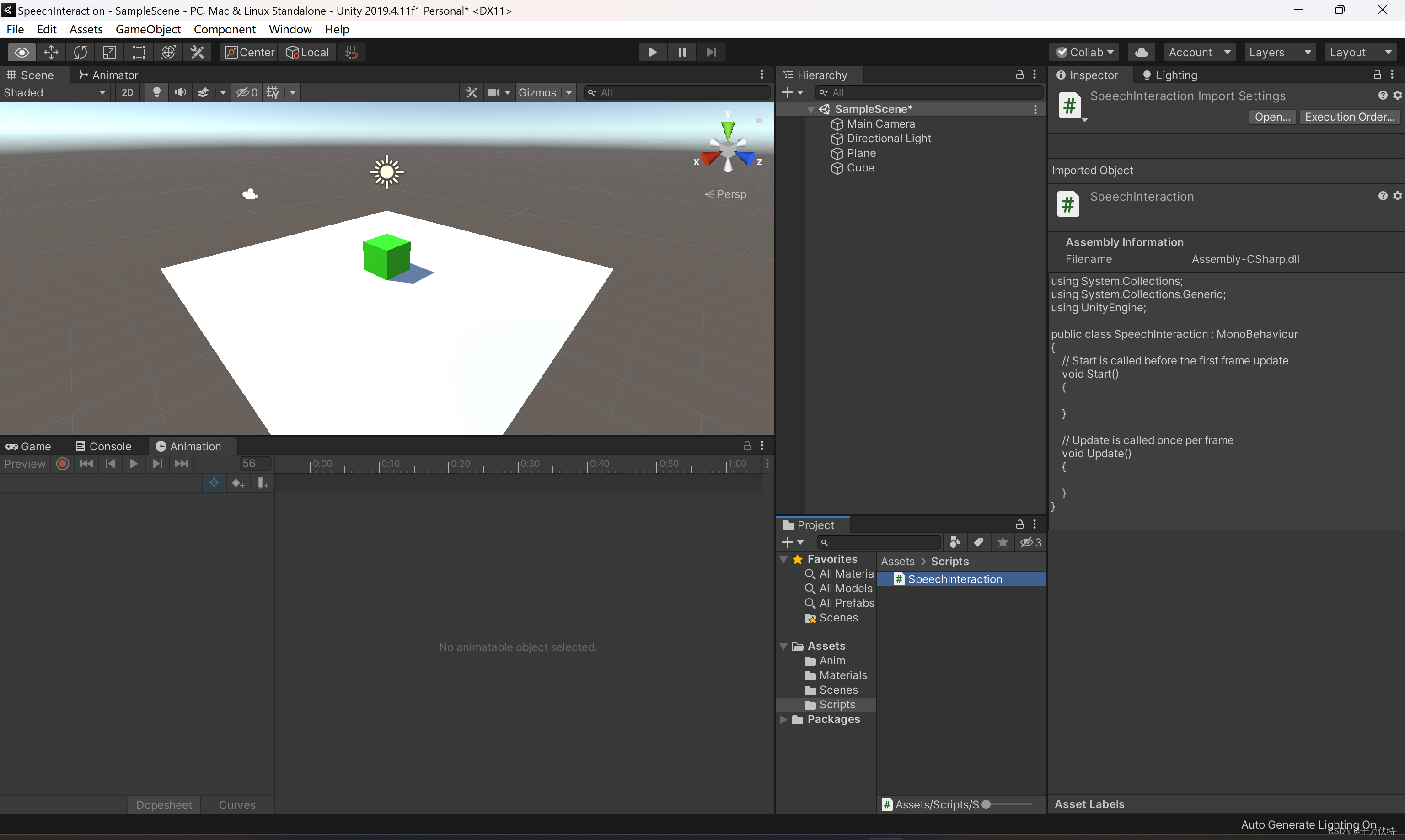
Task: Toggle scene lighting bulb button
Action: [x=157, y=92]
